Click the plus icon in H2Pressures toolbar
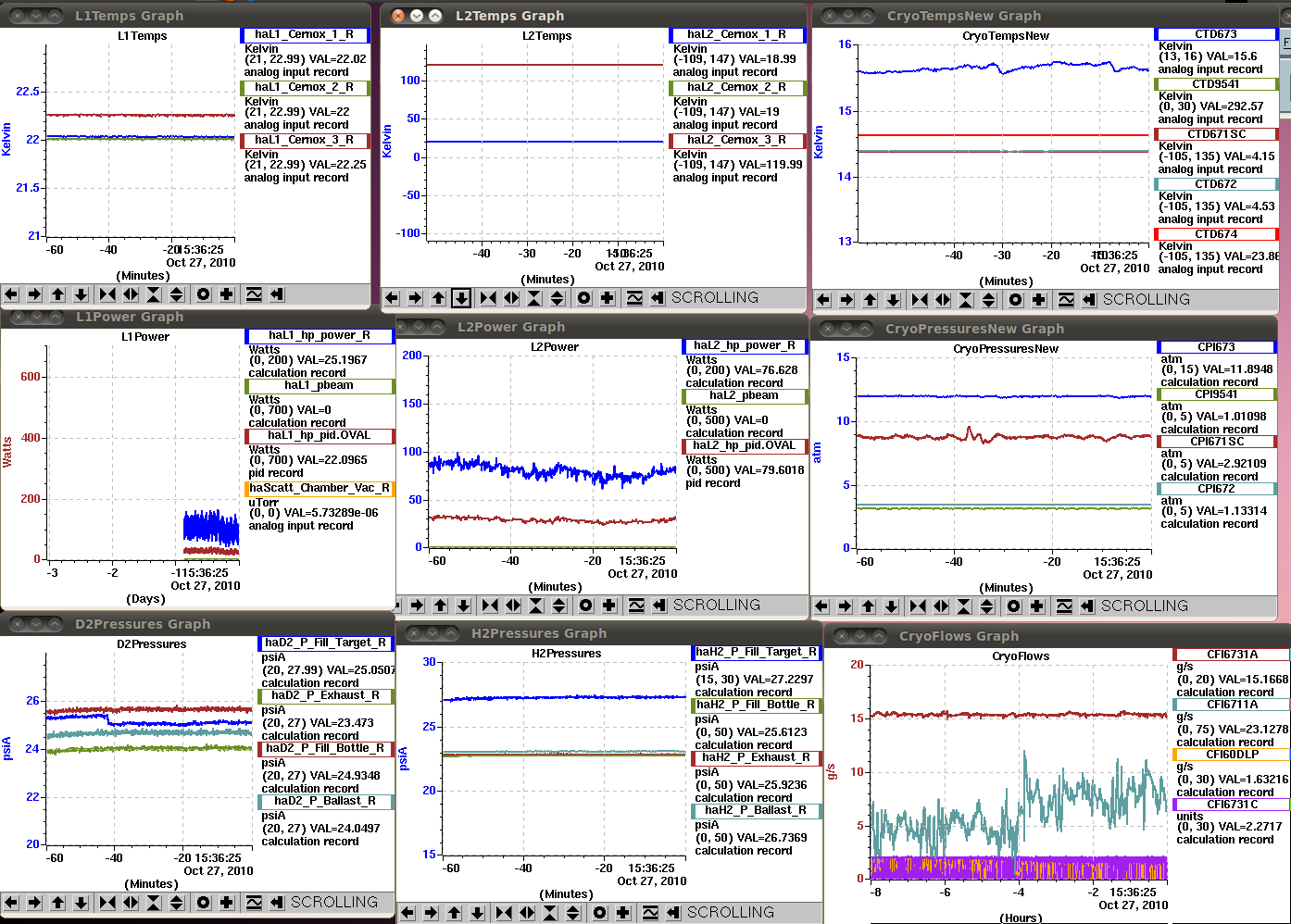The width and height of the screenshot is (1291, 924). [x=623, y=913]
